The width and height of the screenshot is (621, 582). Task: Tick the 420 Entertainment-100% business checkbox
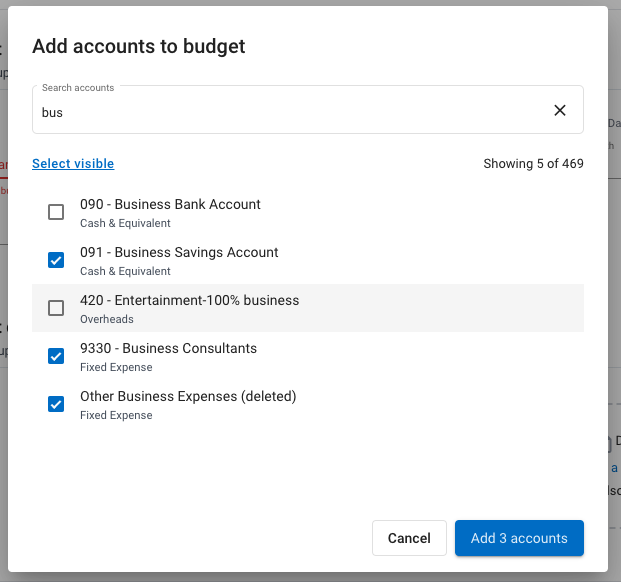point(56,308)
